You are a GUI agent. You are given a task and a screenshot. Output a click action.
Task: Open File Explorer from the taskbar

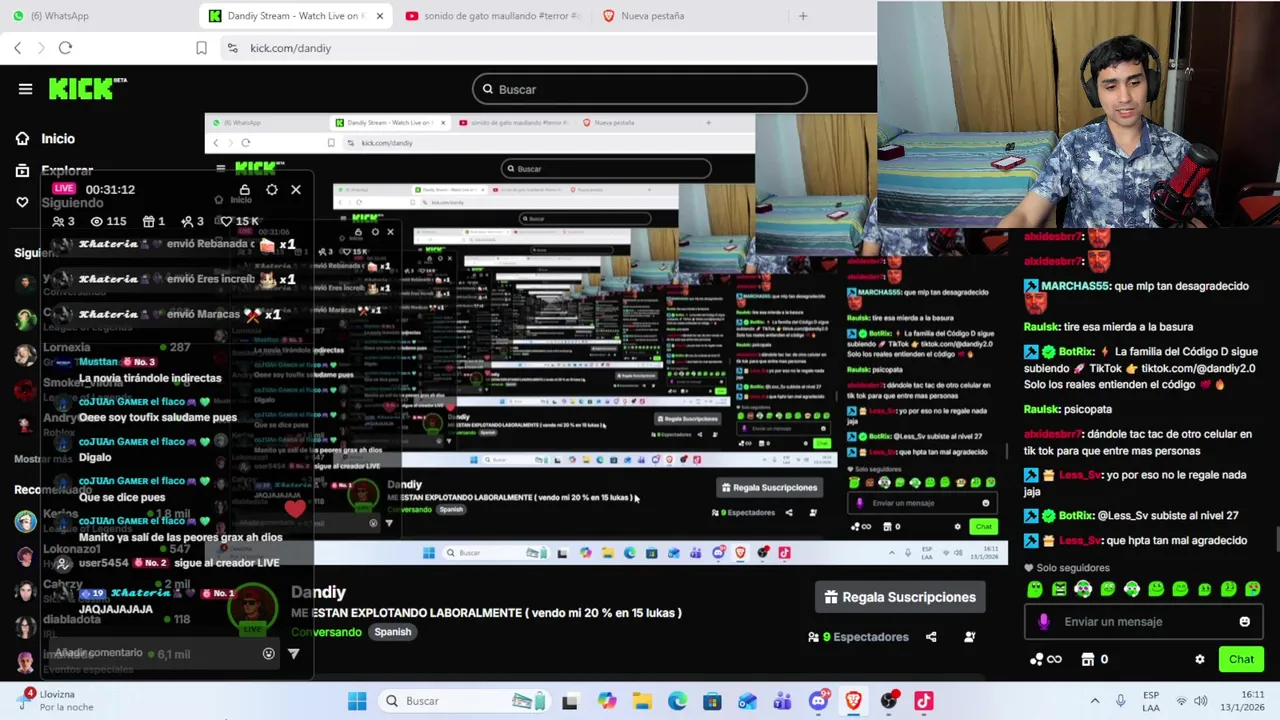click(642, 701)
